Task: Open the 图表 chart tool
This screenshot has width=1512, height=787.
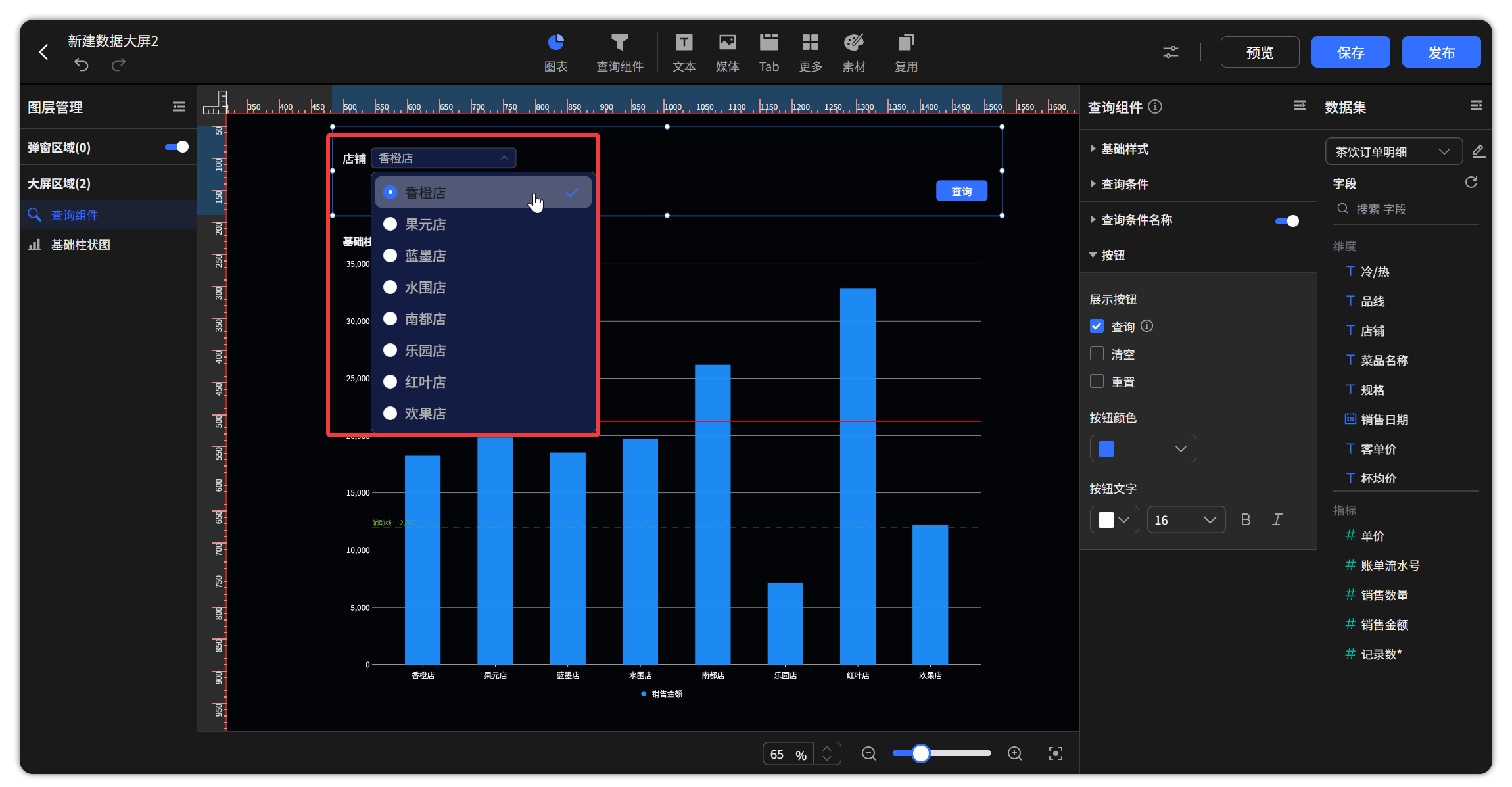Action: click(555, 53)
